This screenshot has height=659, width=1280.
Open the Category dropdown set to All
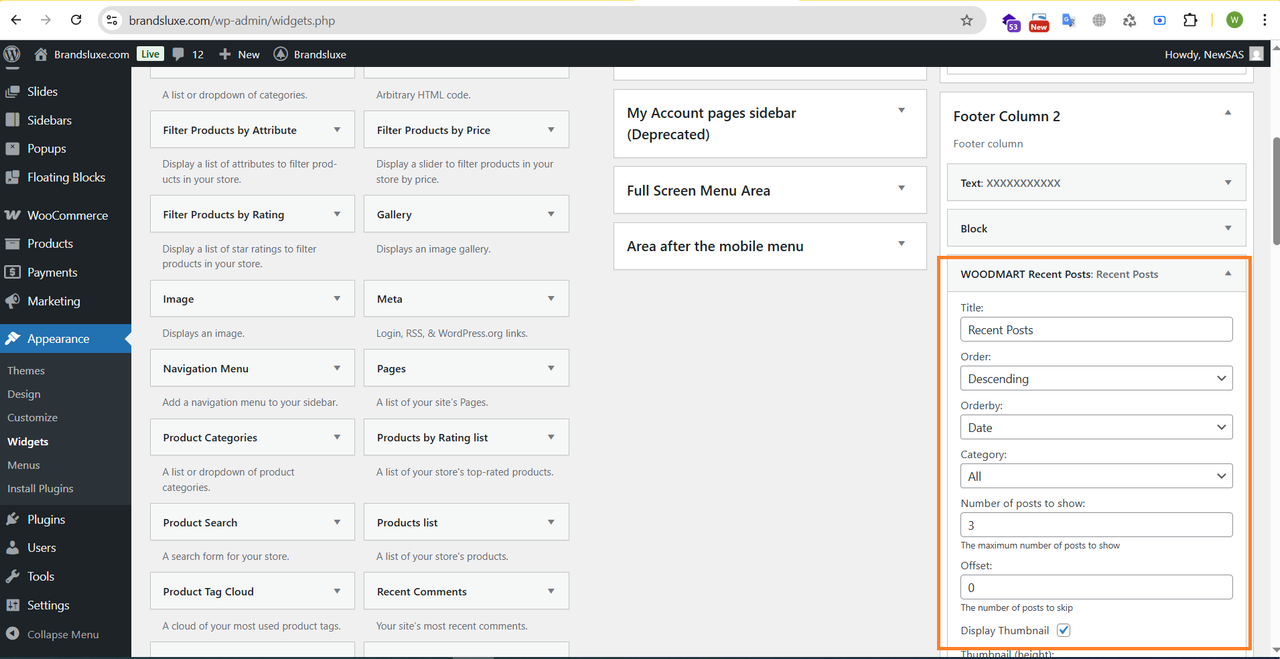pos(1096,476)
